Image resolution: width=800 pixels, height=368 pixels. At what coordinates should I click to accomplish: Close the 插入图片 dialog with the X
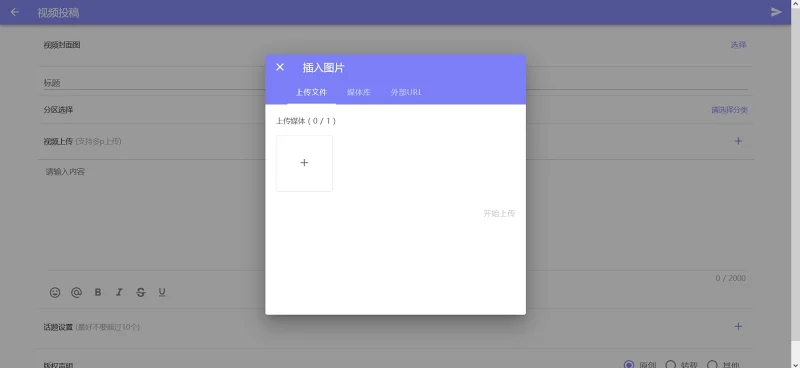pos(280,67)
